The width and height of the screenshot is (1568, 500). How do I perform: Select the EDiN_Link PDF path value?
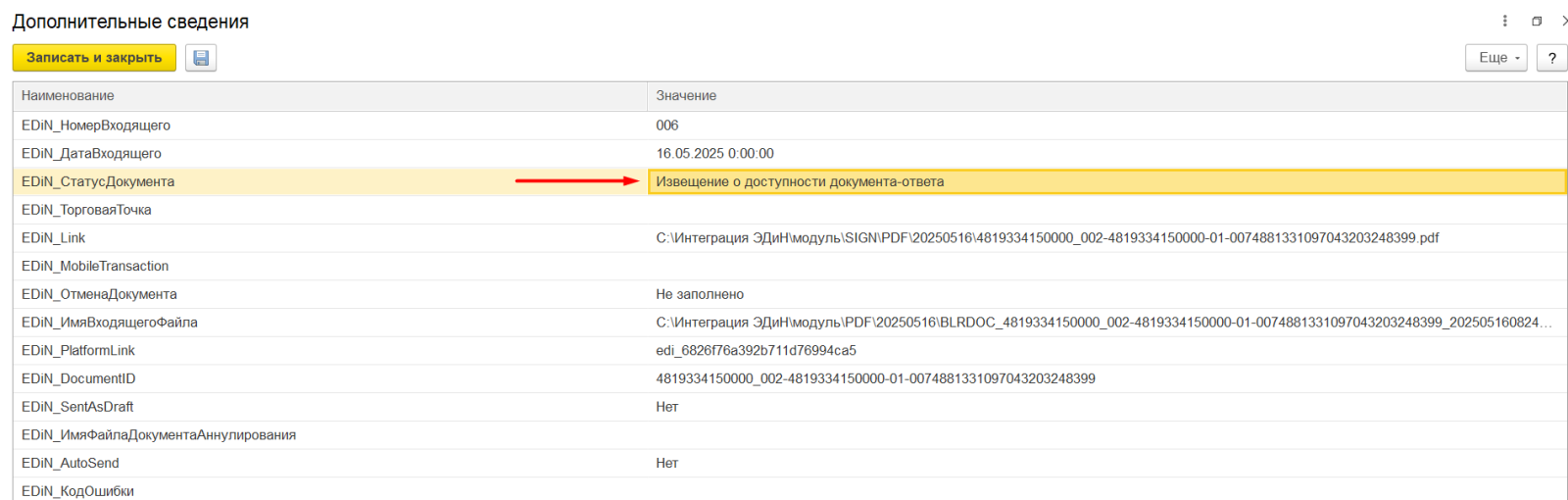point(1047,238)
